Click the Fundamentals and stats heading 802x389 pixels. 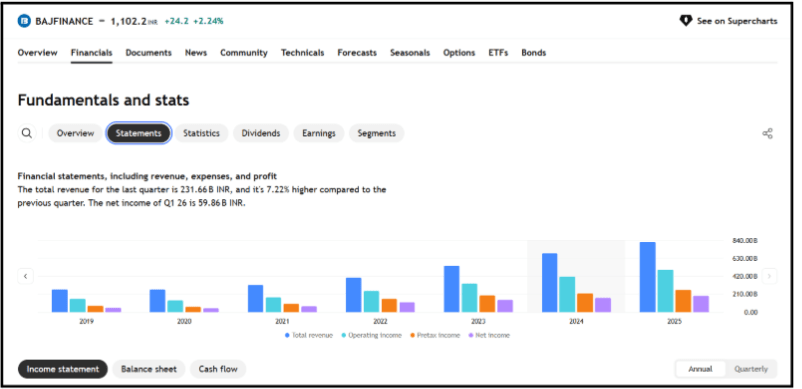point(103,100)
